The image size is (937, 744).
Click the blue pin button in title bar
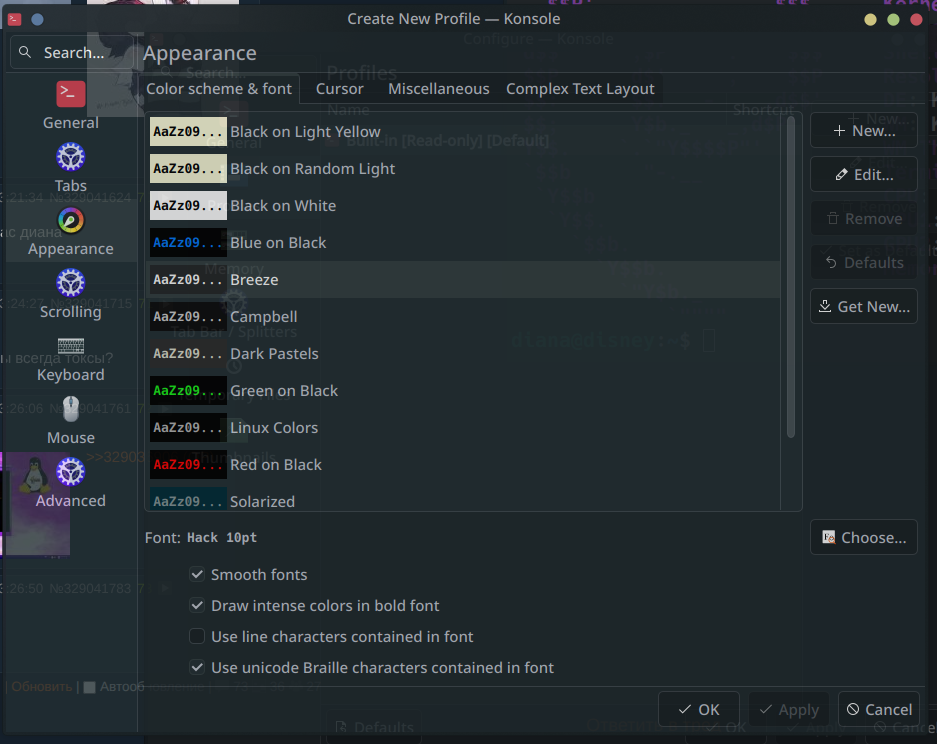[37, 19]
